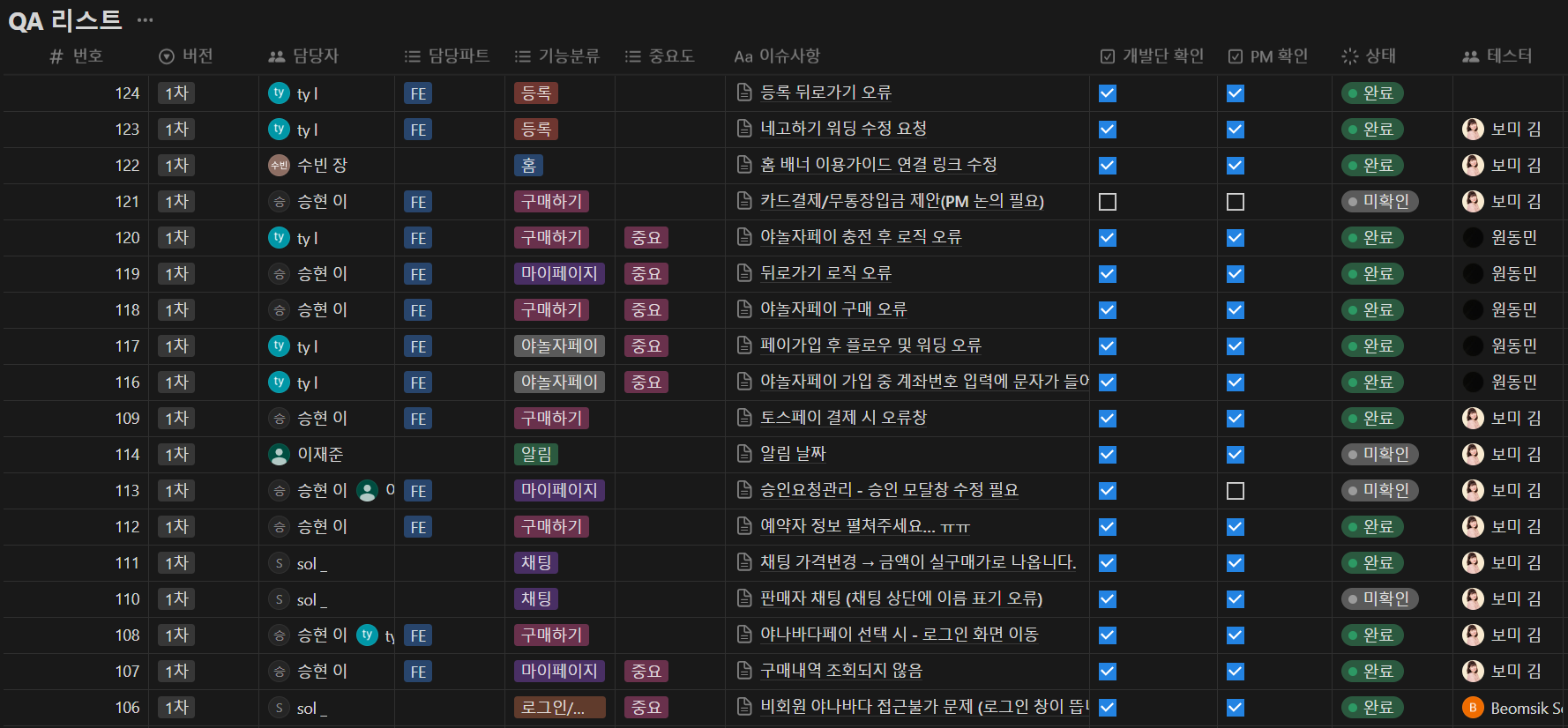
Task: Click the QA 리스트 database title
Action: pos(65,19)
